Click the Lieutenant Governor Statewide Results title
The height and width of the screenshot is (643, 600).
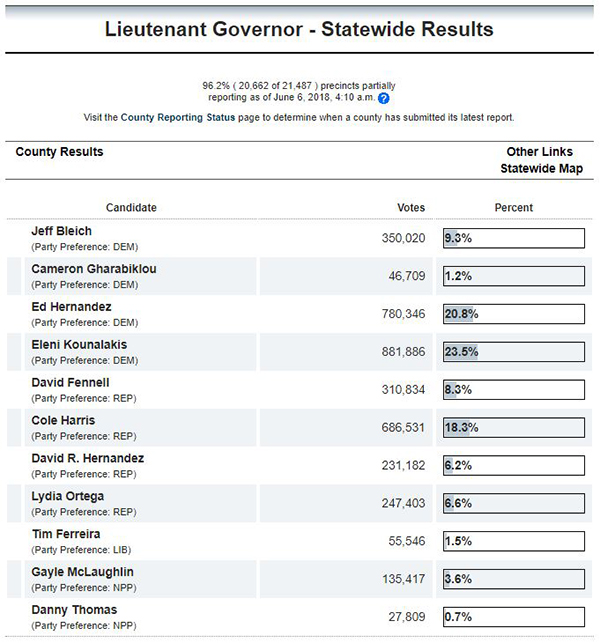coord(299,30)
